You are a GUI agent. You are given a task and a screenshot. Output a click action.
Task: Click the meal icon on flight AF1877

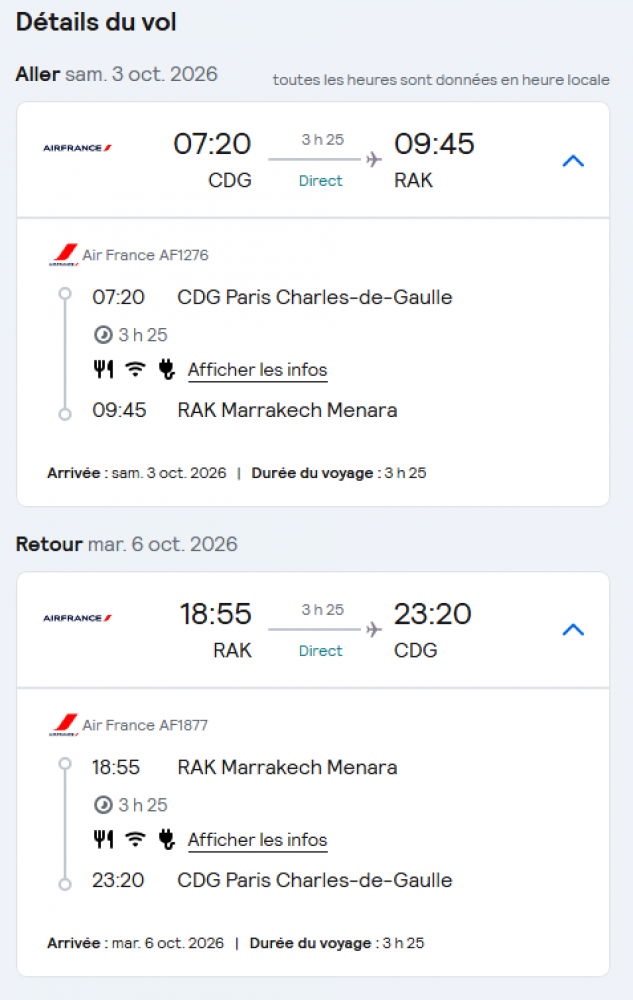103,839
